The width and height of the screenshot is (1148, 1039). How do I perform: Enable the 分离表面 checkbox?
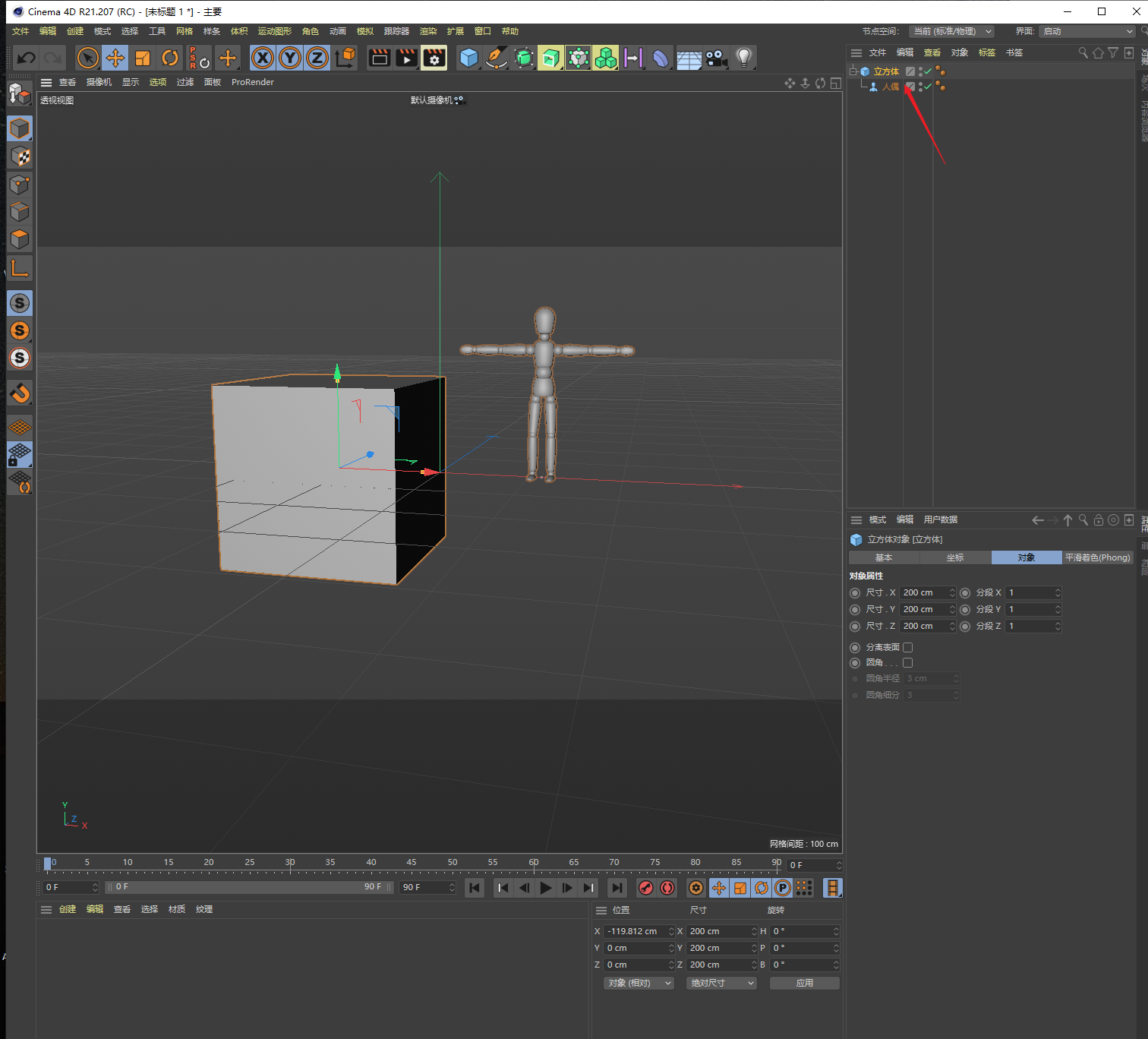pos(907,647)
